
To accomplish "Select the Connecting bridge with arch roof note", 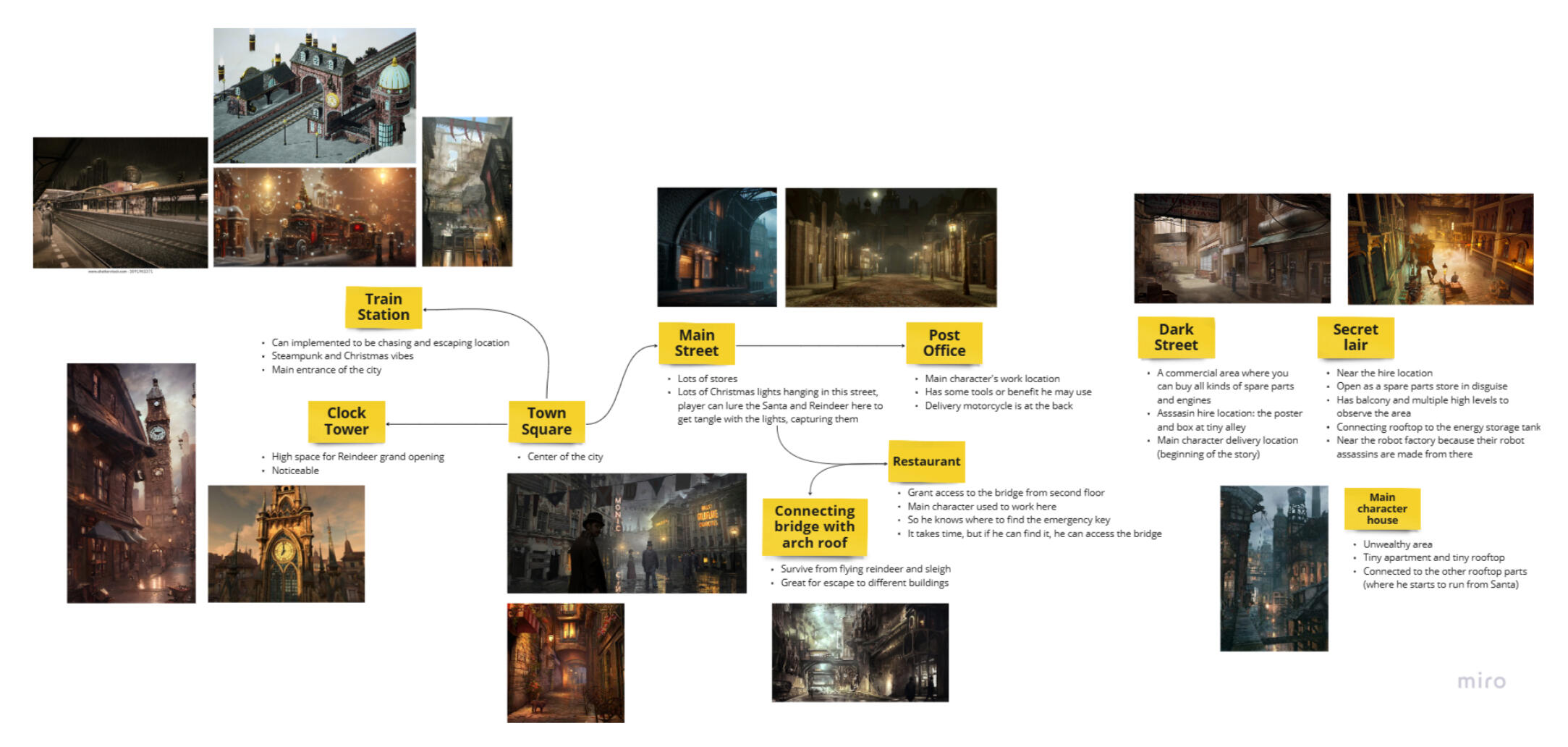I will [814, 527].
